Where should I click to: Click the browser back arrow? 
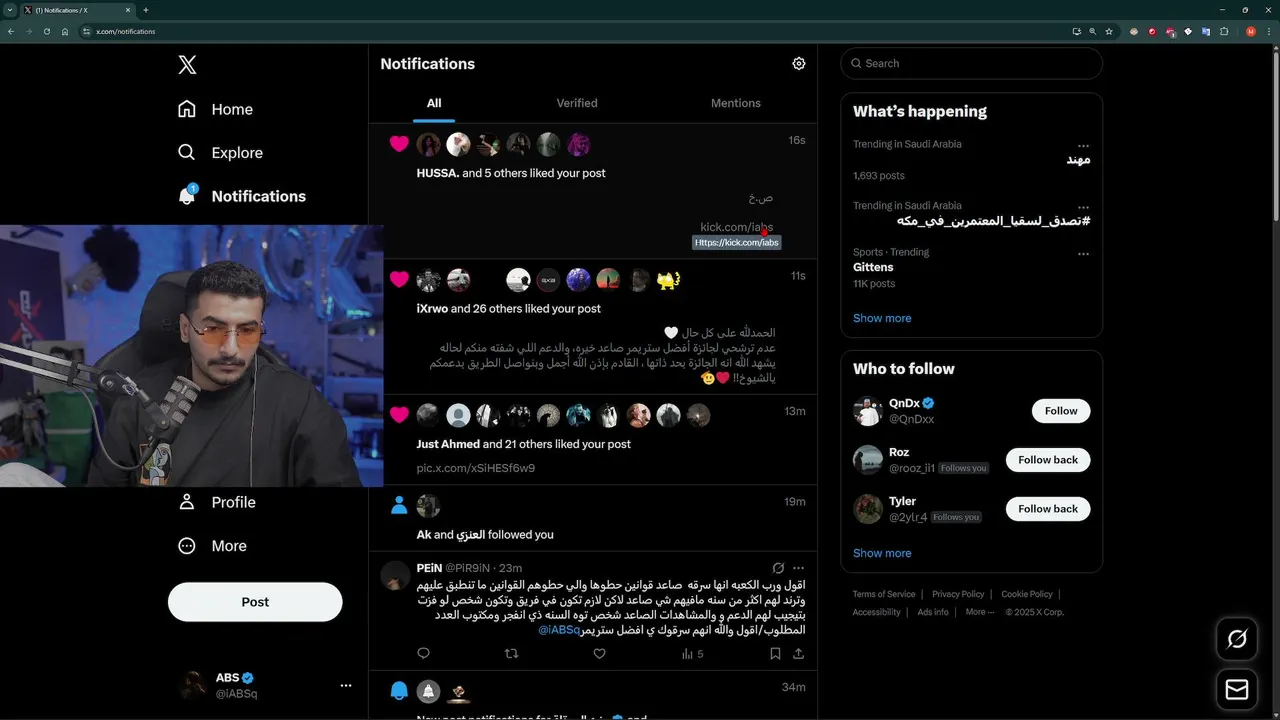11,31
